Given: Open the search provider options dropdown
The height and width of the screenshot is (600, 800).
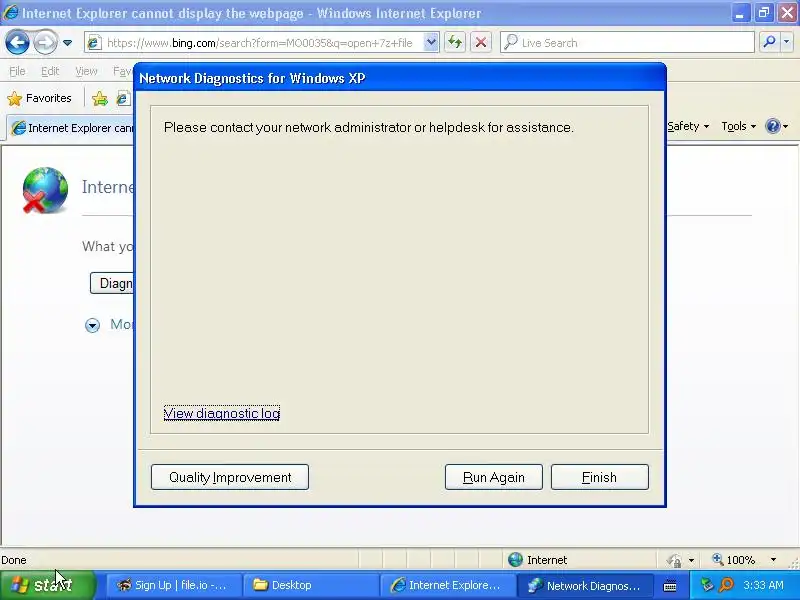Looking at the screenshot, I should [787, 43].
